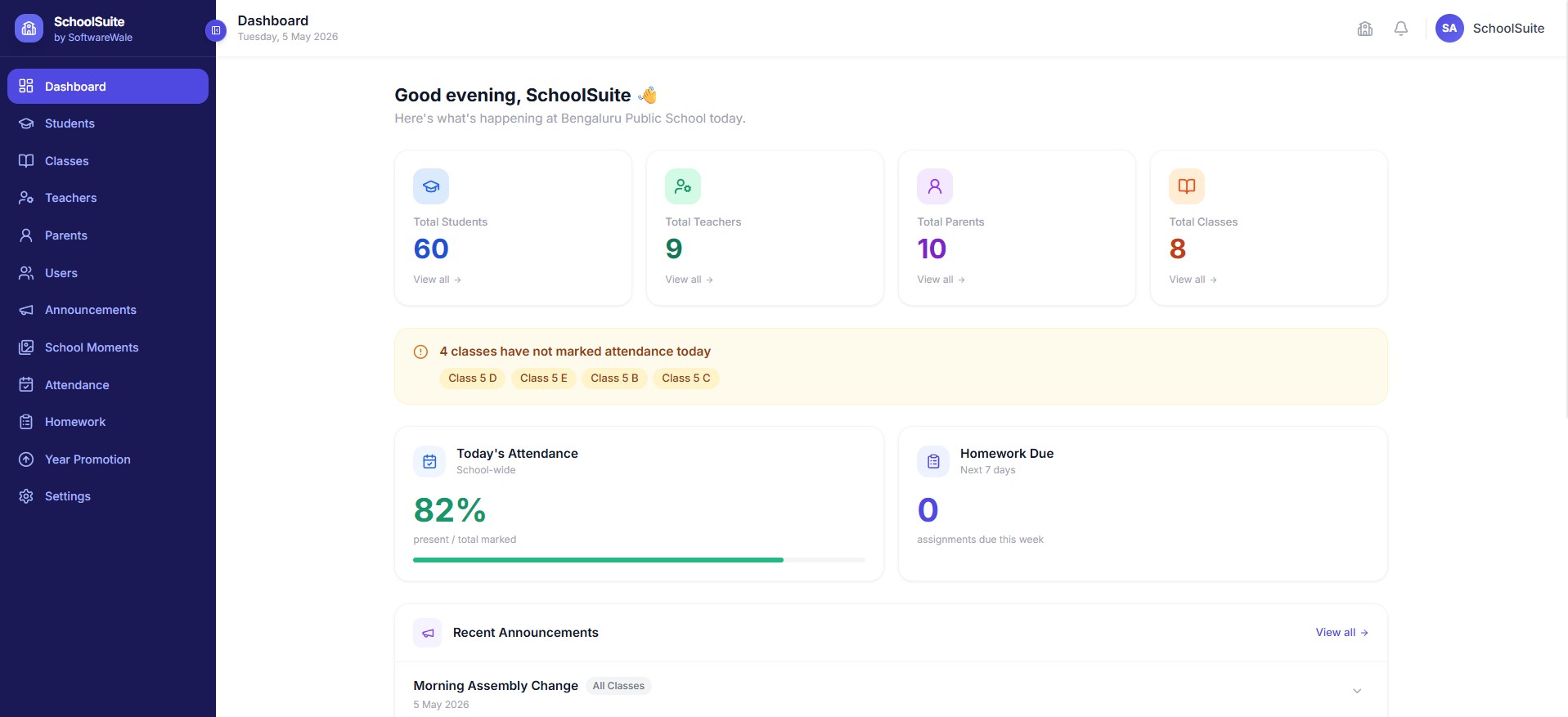Click the 'Tuesday, 5 May 2026' date
The height and width of the screenshot is (717, 1568).
[x=288, y=37]
